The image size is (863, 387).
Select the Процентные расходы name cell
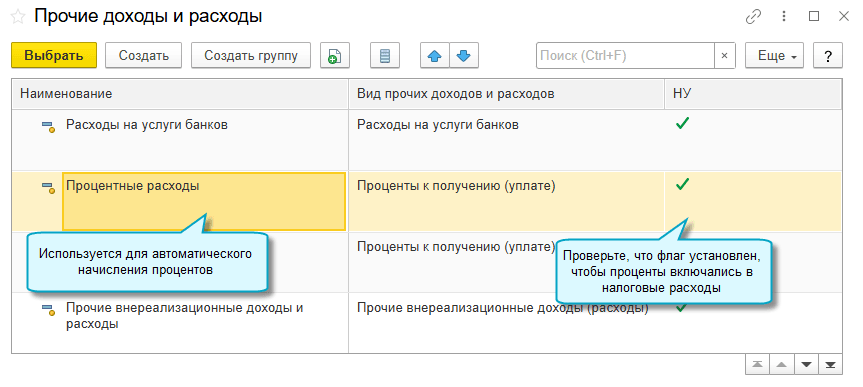coord(204,201)
